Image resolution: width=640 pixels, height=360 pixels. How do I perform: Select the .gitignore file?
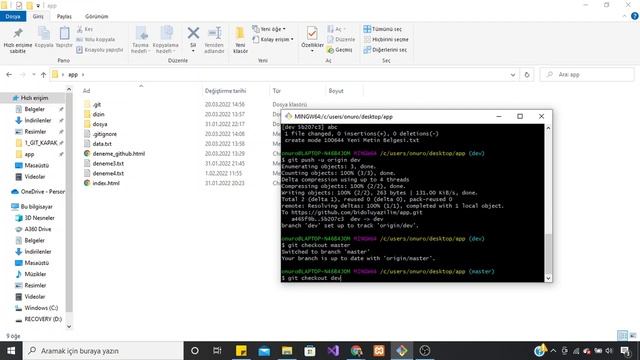click(x=104, y=134)
